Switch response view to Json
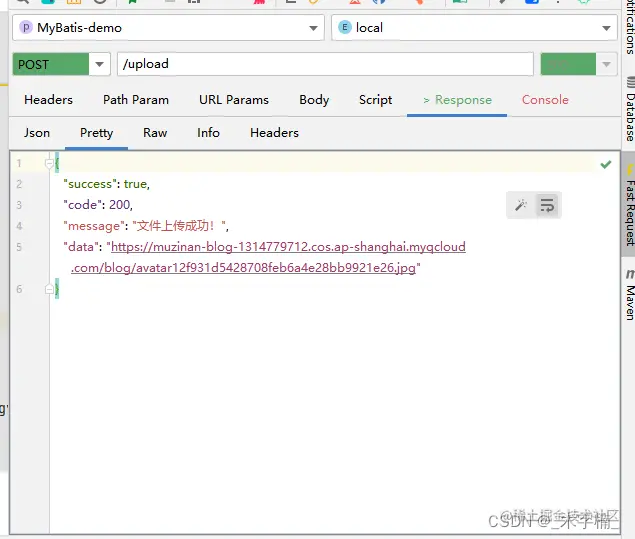This screenshot has width=635, height=539. [37, 133]
